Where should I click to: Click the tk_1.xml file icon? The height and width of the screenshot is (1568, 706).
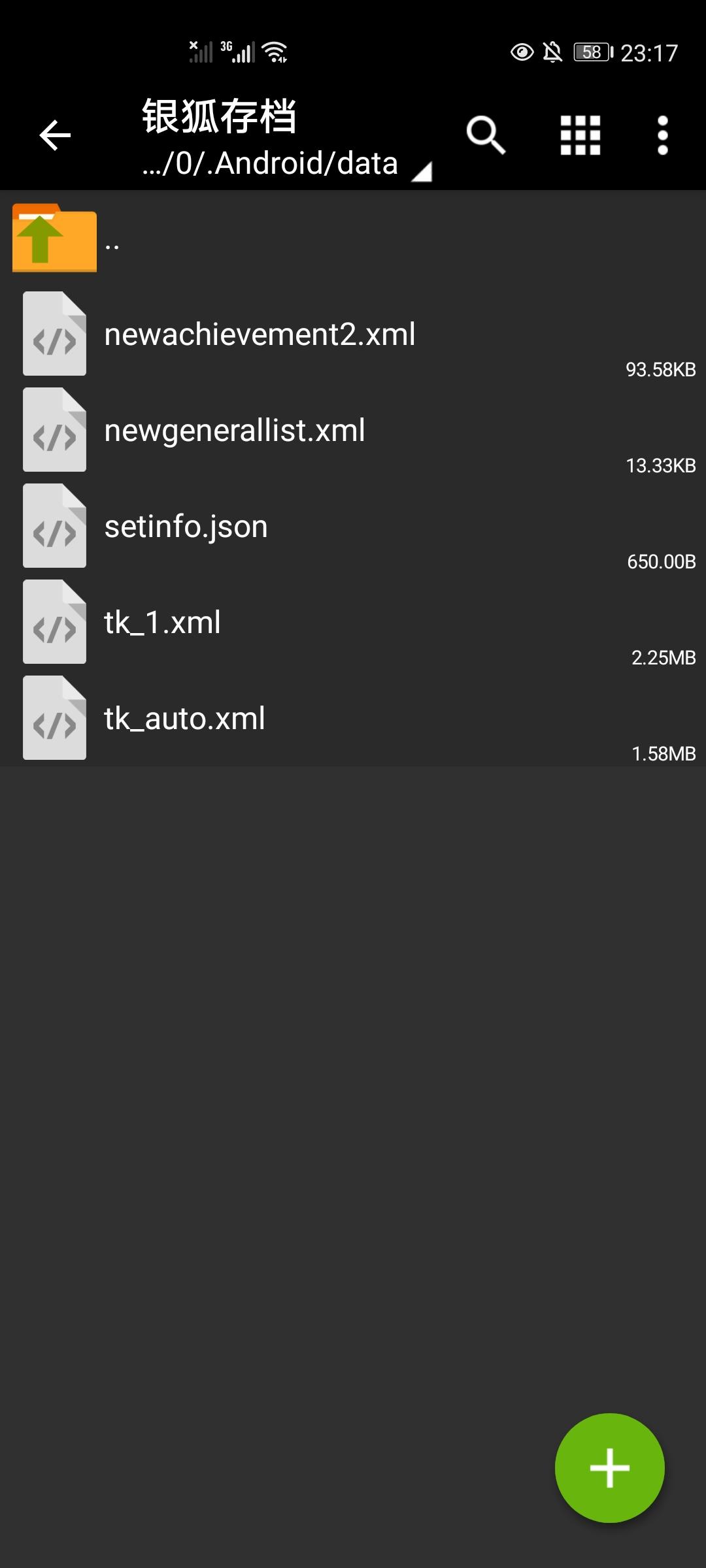[x=54, y=622]
